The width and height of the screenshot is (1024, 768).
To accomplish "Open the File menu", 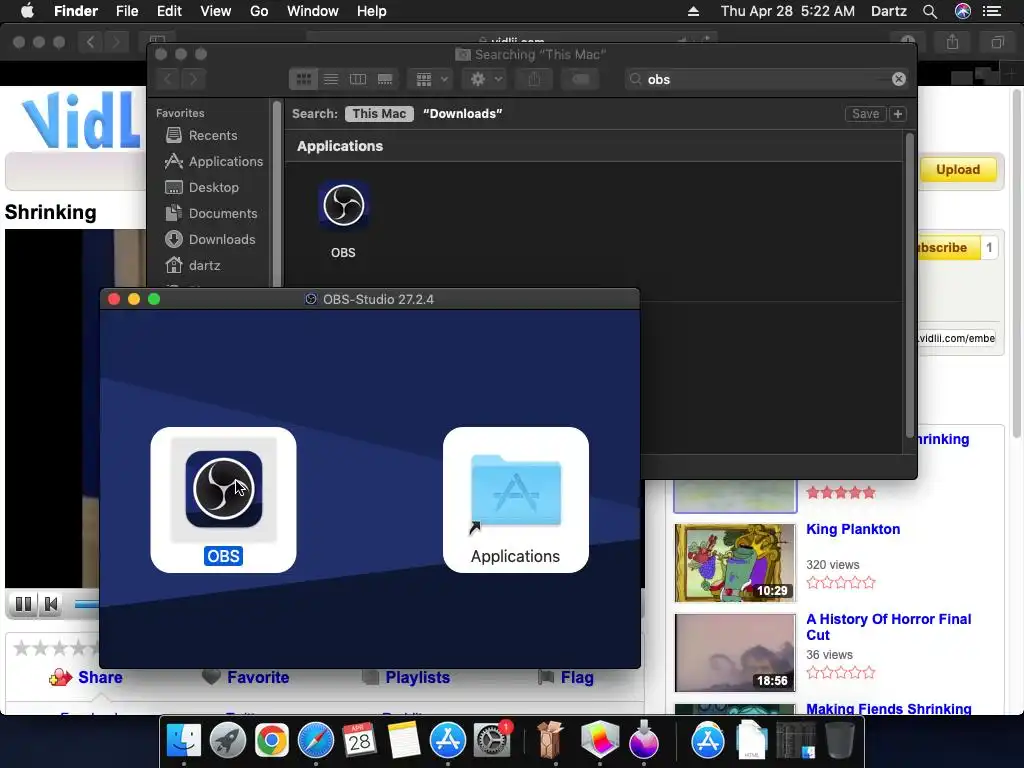I will click(127, 11).
